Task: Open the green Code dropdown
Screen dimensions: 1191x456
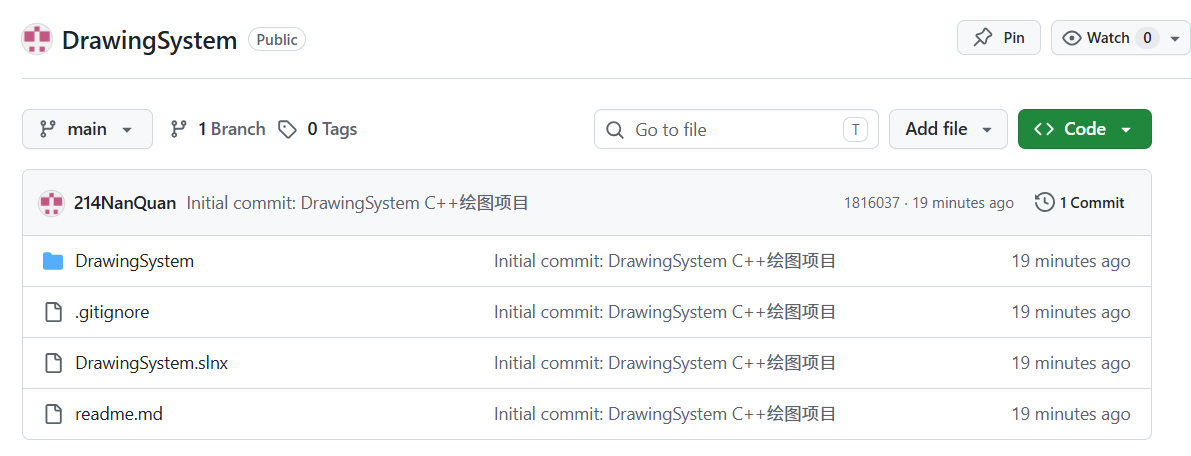Action: (x=1085, y=129)
